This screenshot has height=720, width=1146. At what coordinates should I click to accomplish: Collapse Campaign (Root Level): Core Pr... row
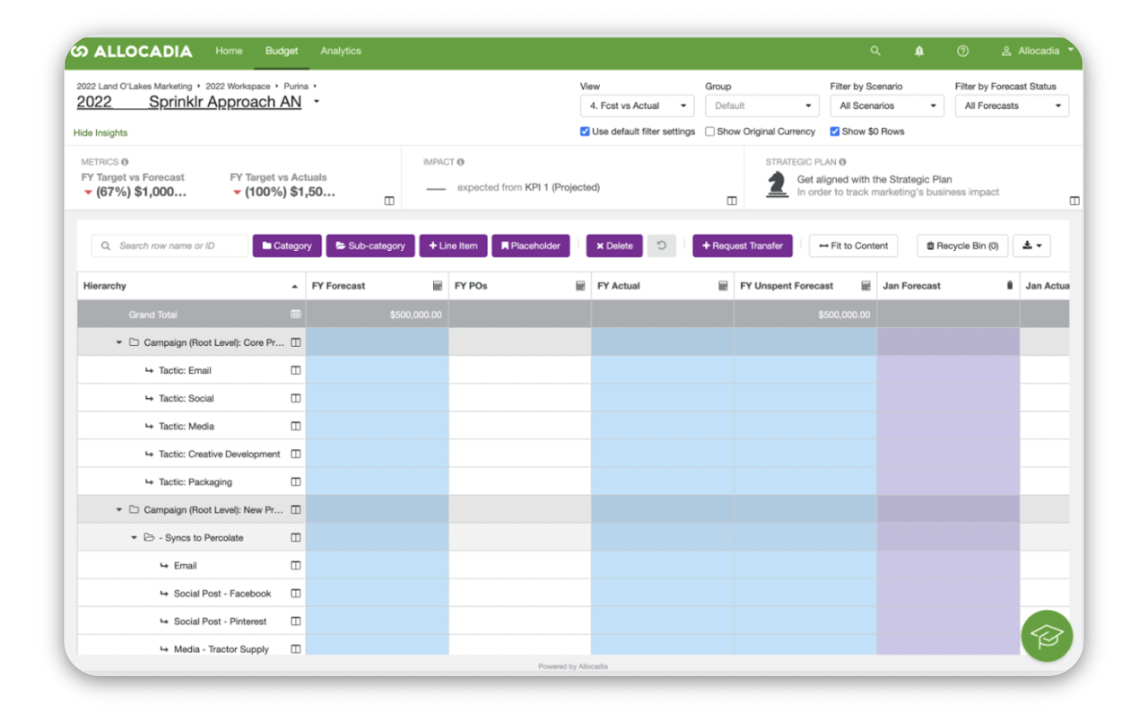[x=119, y=343]
